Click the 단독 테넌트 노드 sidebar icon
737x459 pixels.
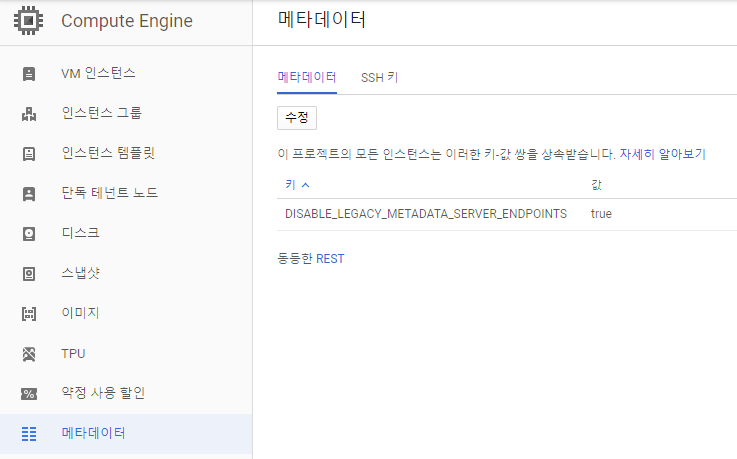(29, 194)
